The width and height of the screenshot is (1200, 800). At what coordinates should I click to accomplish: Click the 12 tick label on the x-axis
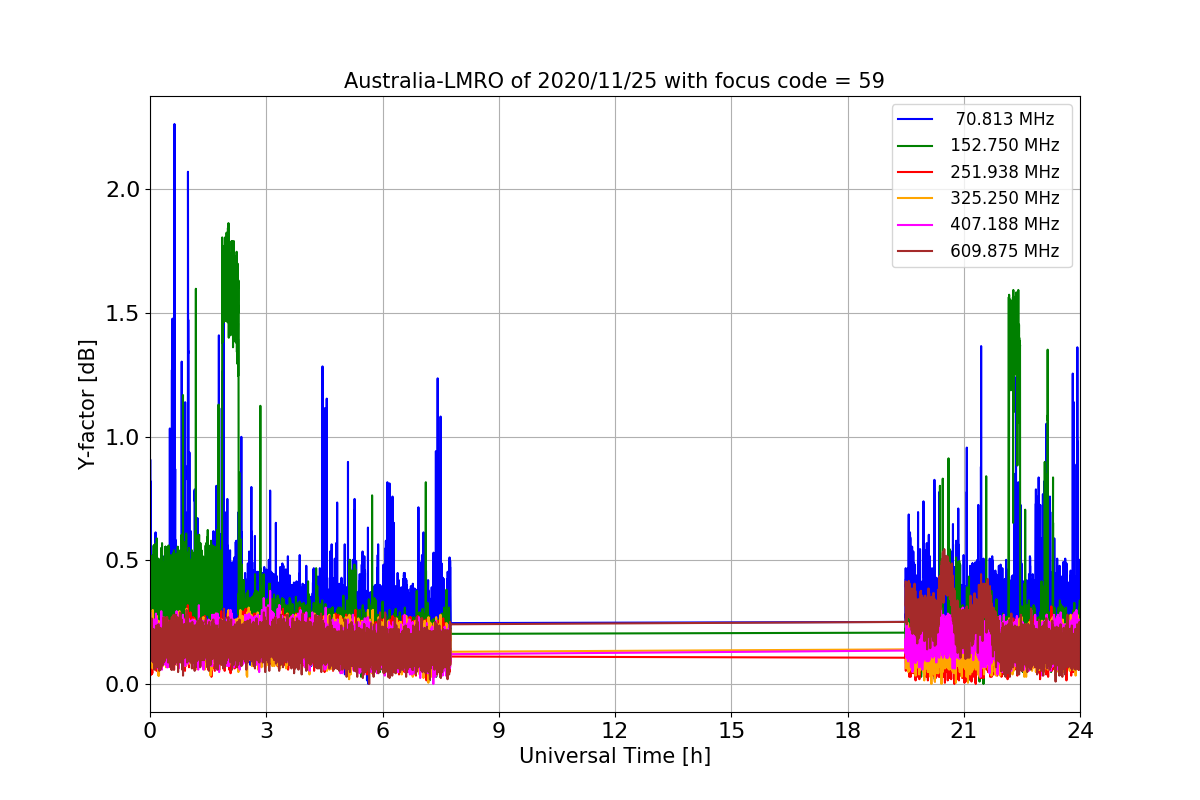[615, 731]
